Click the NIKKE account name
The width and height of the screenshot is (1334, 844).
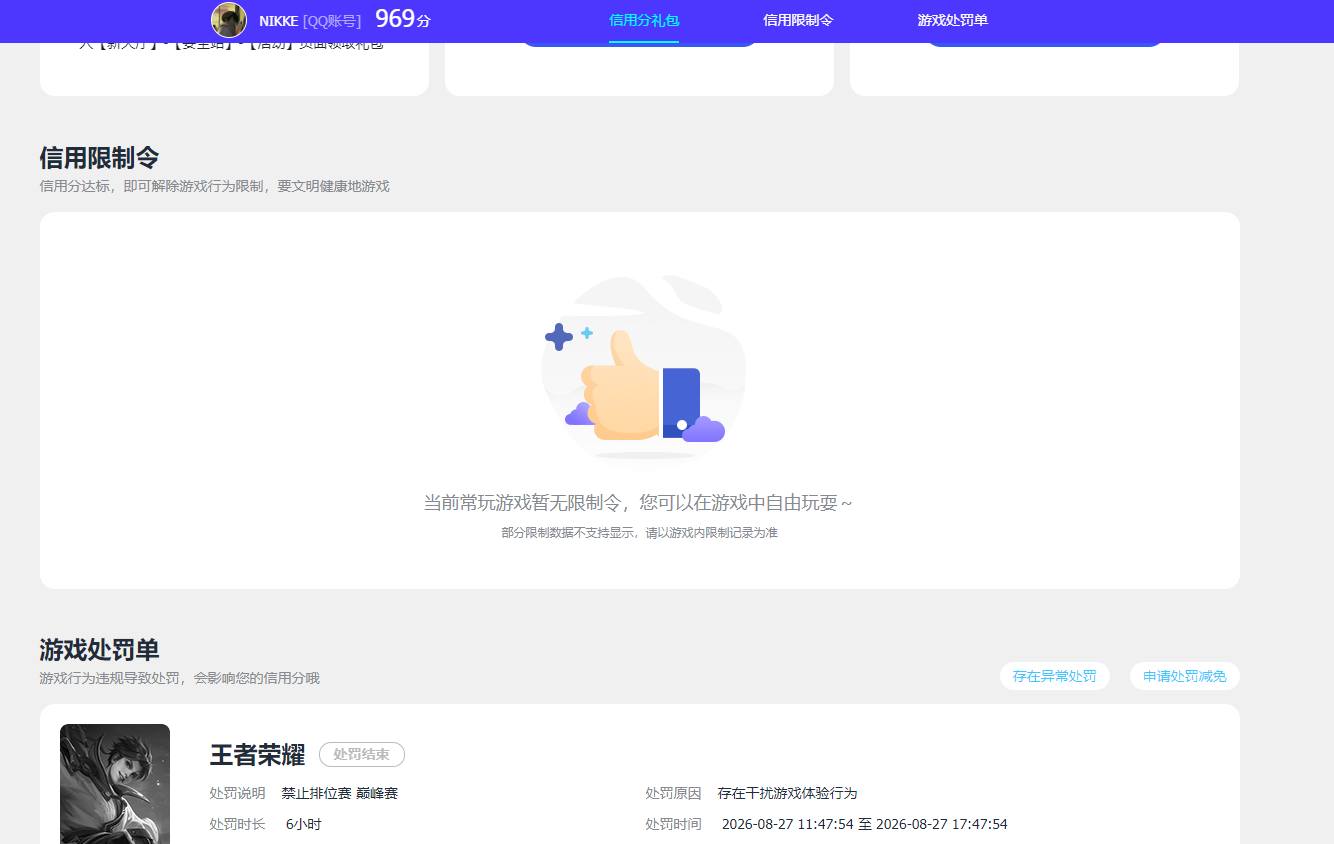pyautogui.click(x=278, y=21)
